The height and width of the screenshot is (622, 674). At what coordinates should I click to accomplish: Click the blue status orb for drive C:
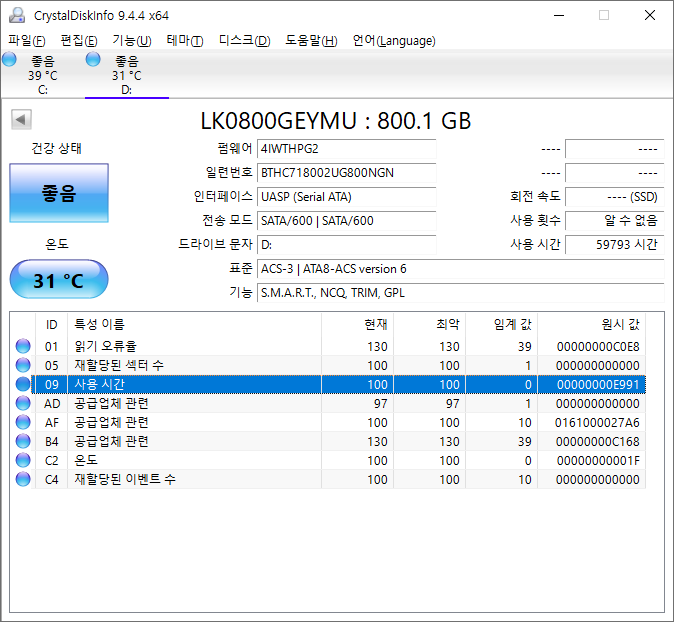(x=9, y=59)
